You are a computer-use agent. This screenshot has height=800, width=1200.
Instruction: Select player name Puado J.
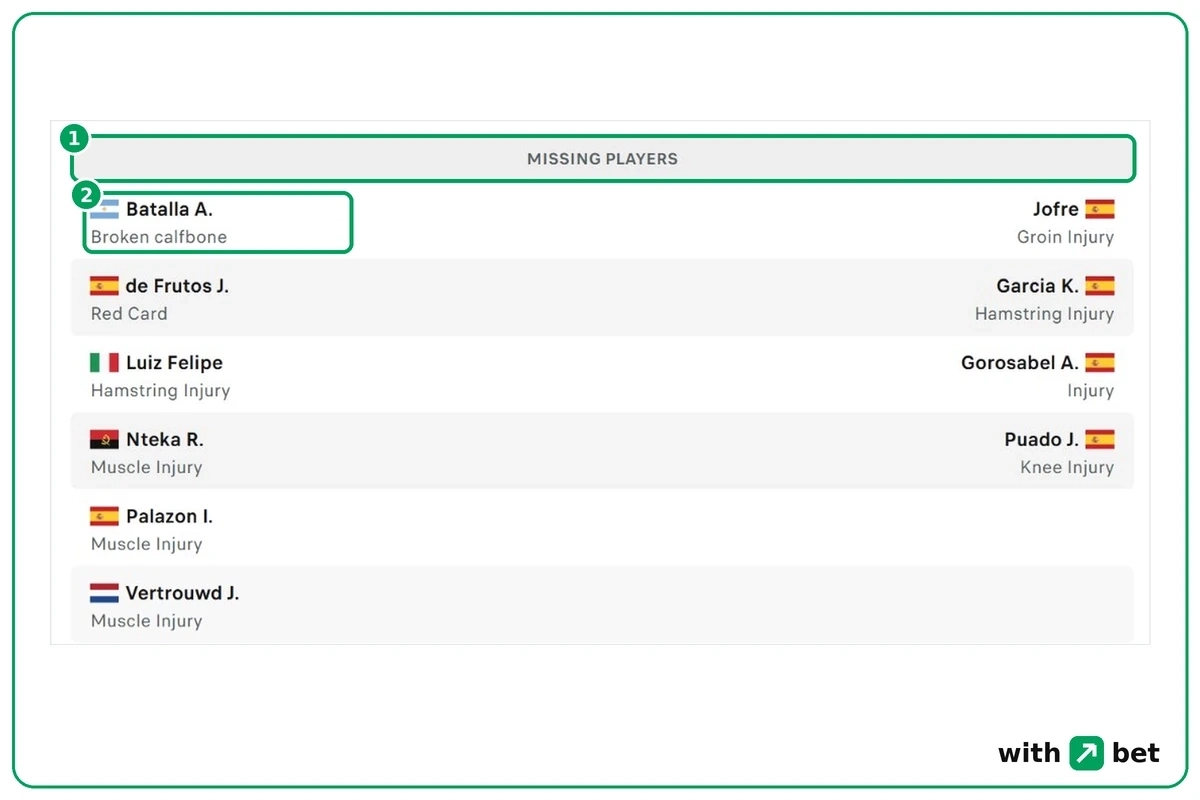(1042, 440)
